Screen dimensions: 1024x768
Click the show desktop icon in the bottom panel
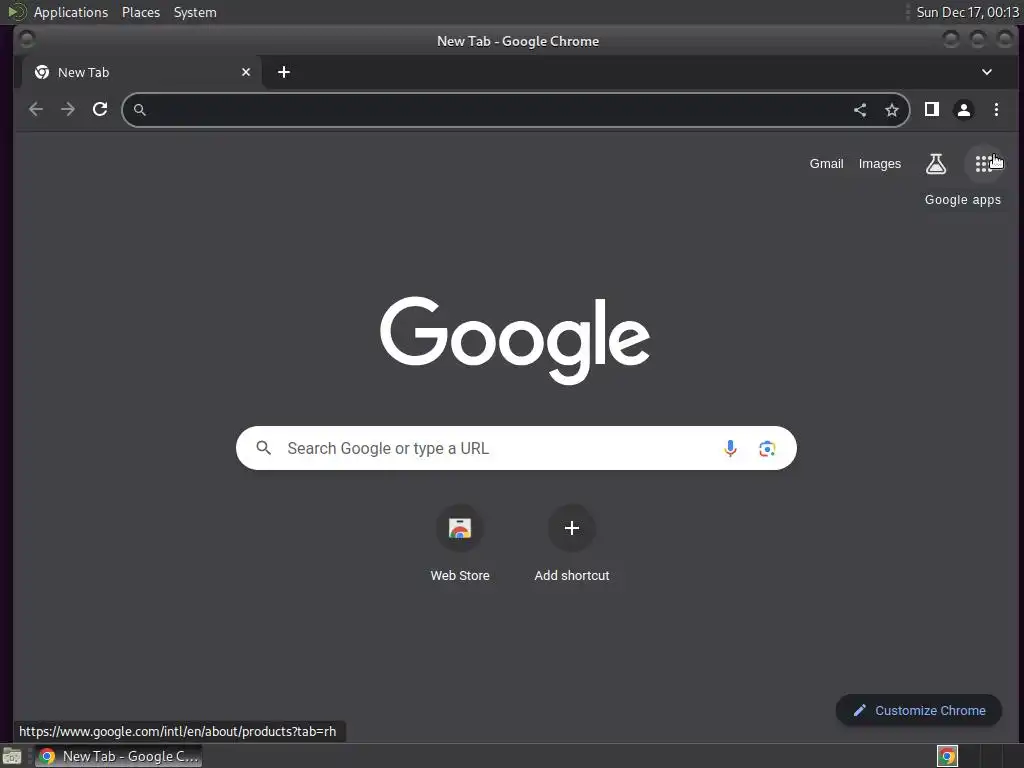tap(12, 756)
